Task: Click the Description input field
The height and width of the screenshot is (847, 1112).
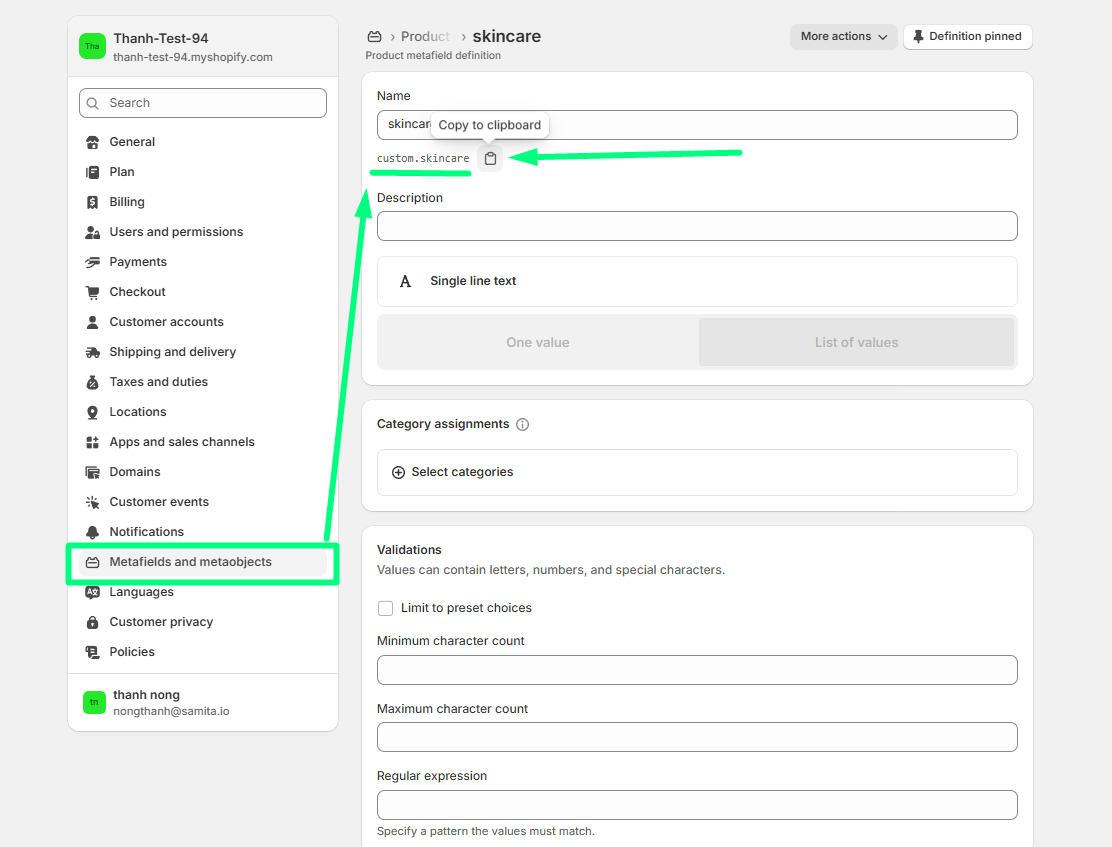Action: pos(696,226)
